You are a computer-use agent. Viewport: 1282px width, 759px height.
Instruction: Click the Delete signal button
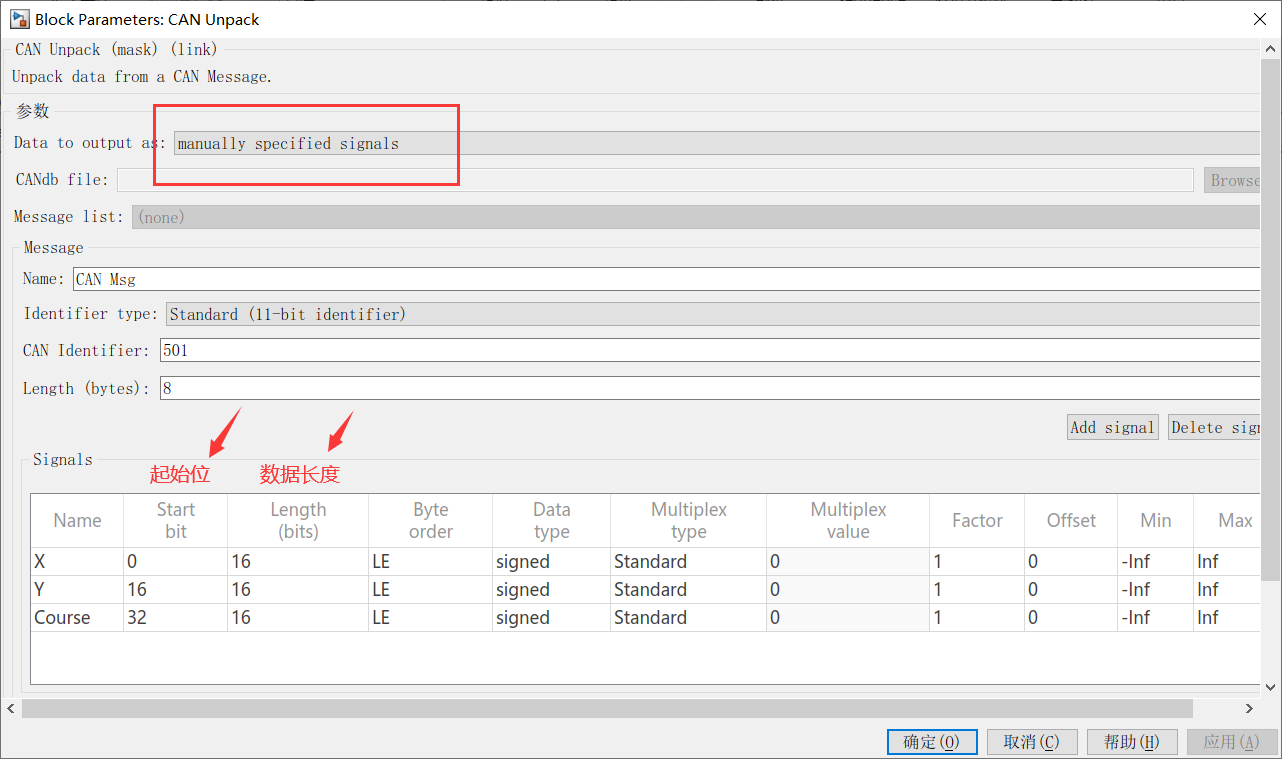coord(1215,426)
